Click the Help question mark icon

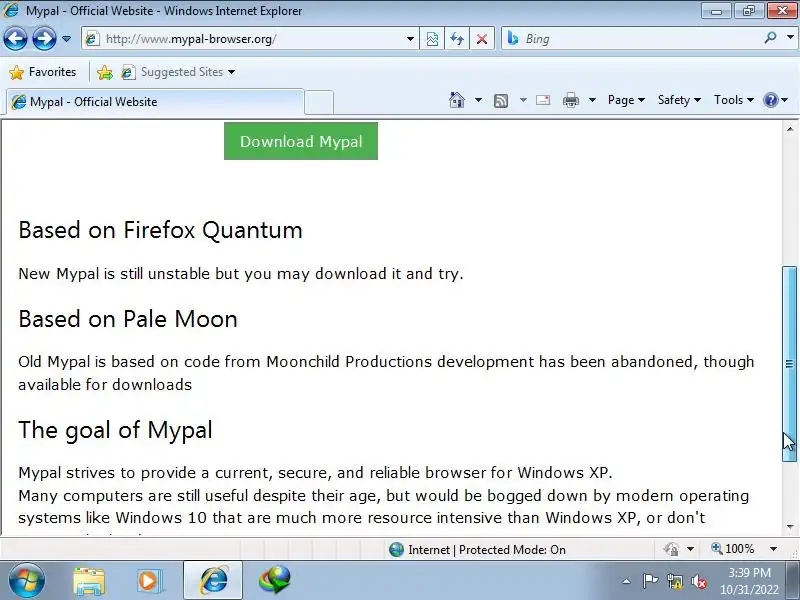point(770,100)
